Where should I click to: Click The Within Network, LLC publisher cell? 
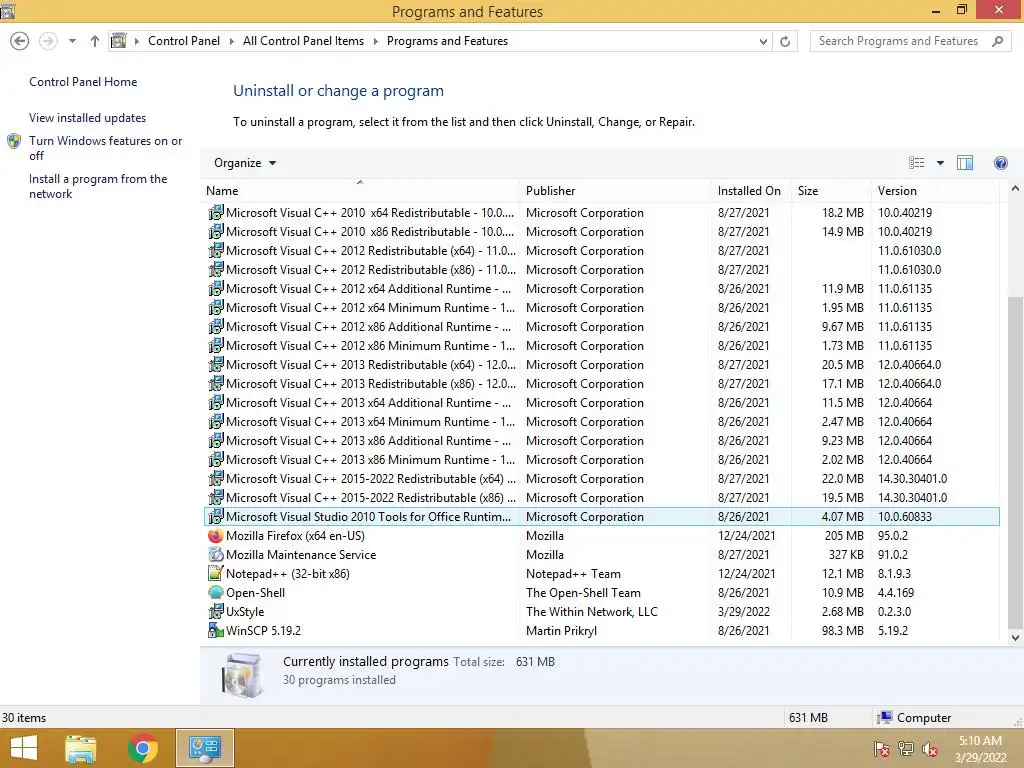(x=592, y=611)
